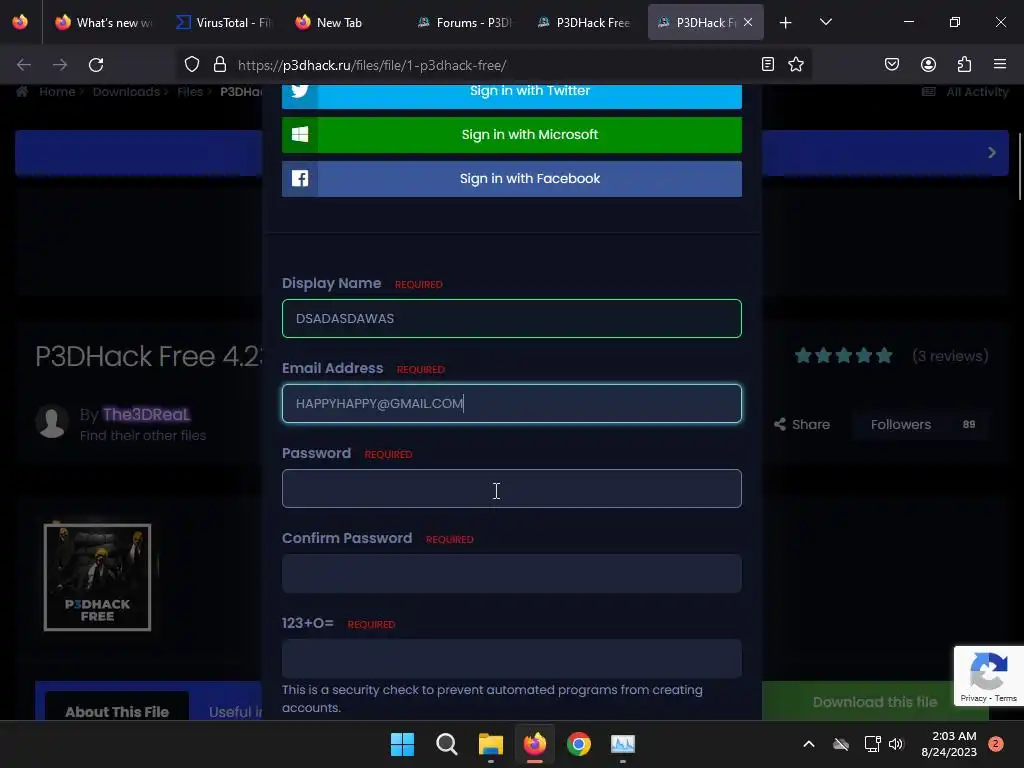Close the active P3DHack tab
Image resolution: width=1024 pixels, height=768 pixels.
pyautogui.click(x=748, y=22)
